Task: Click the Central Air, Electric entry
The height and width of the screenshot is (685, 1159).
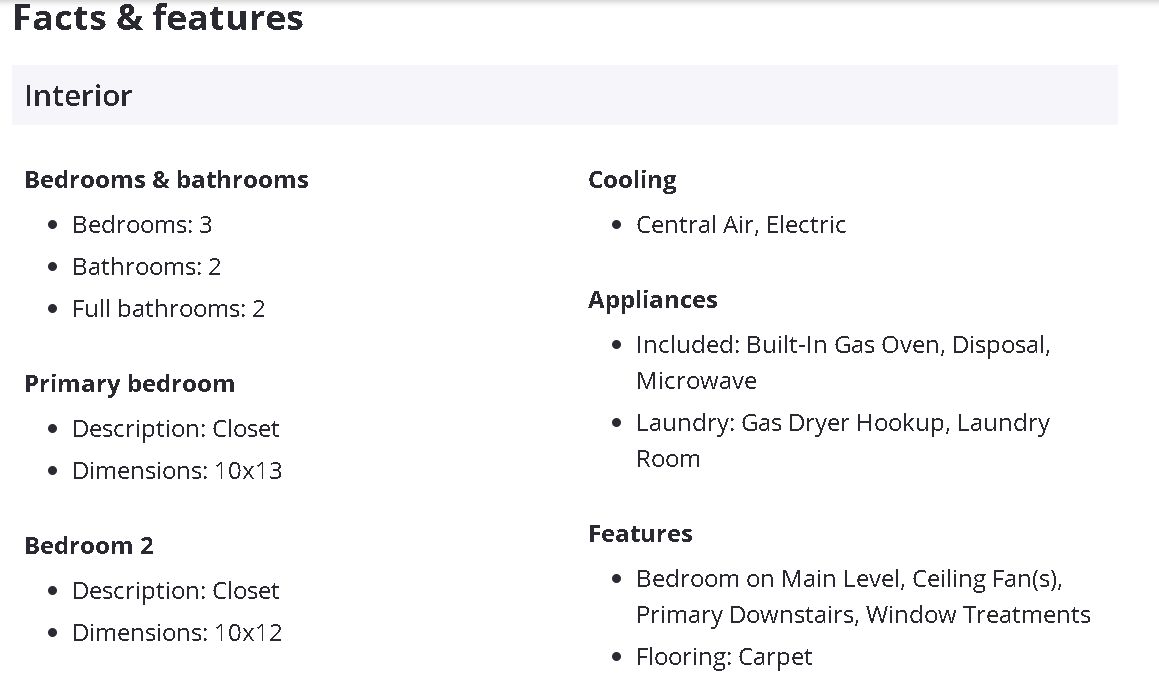Action: click(x=741, y=225)
